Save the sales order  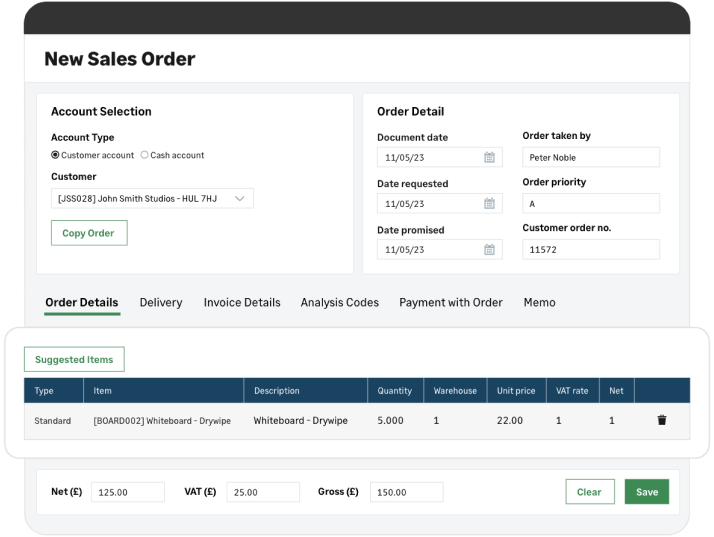click(647, 492)
